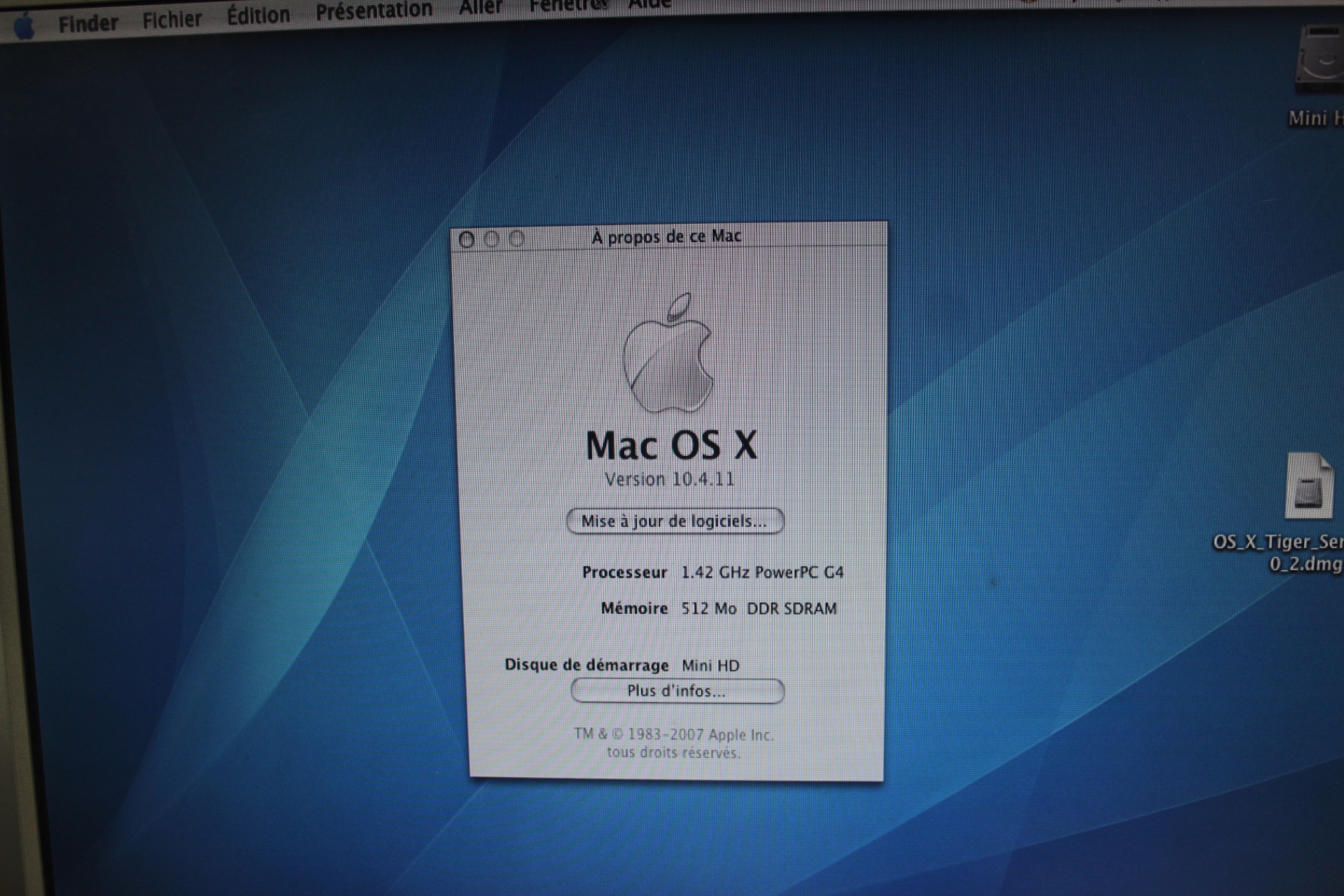1344x896 pixels.
Task: Click the Mini HD drive icon on desktop
Action: coord(1319,59)
